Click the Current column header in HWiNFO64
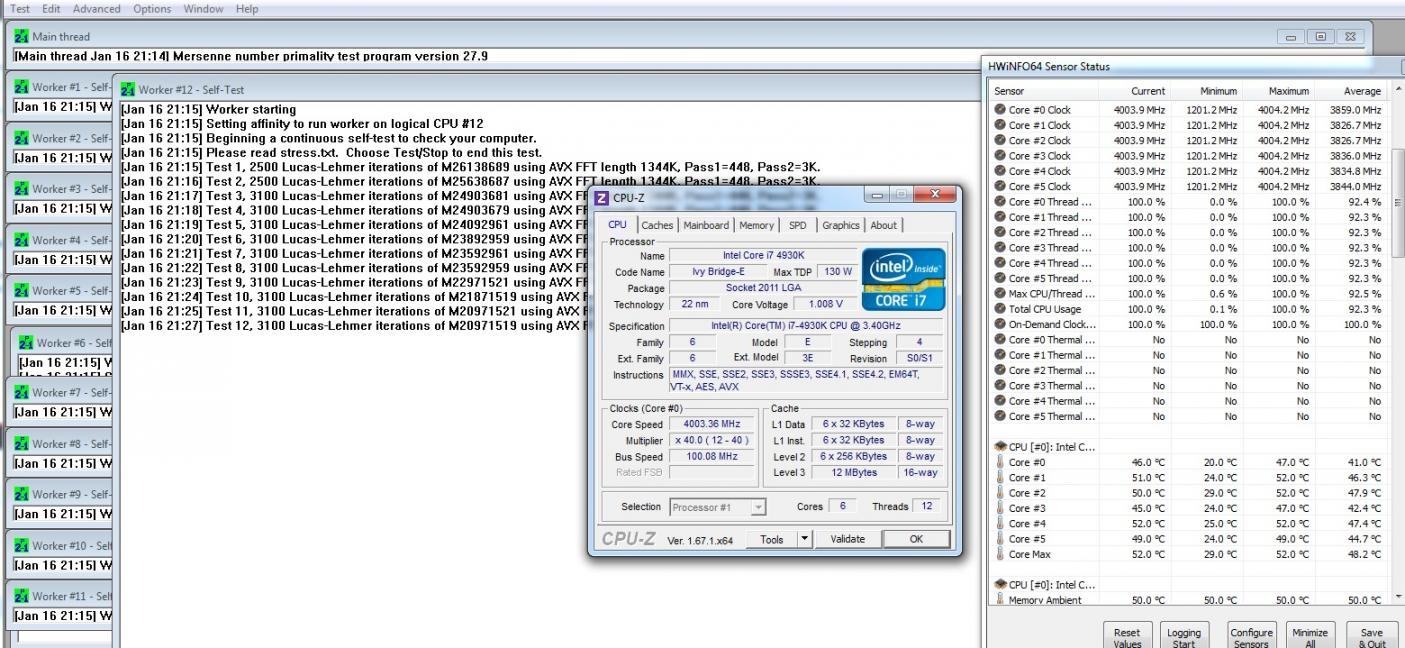 [x=1135, y=91]
